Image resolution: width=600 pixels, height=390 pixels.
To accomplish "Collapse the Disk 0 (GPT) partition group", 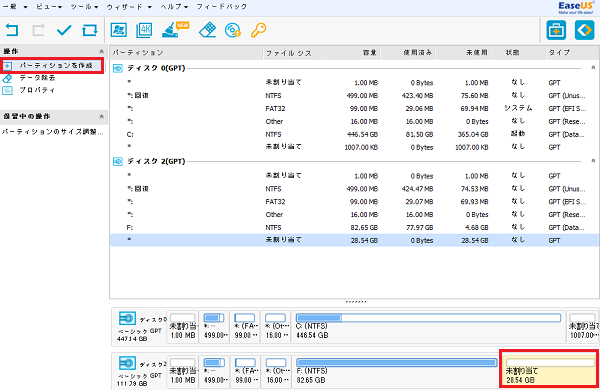I will click(593, 68).
